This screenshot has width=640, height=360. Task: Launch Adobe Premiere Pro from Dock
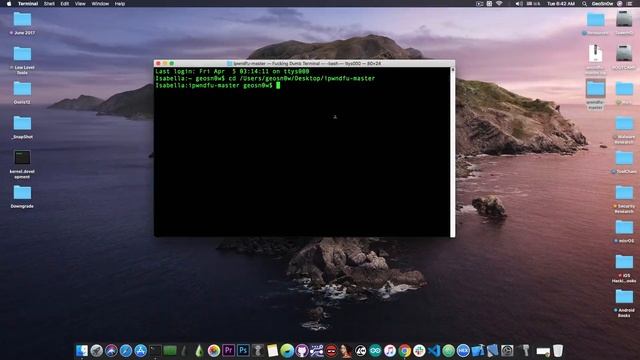(228, 351)
